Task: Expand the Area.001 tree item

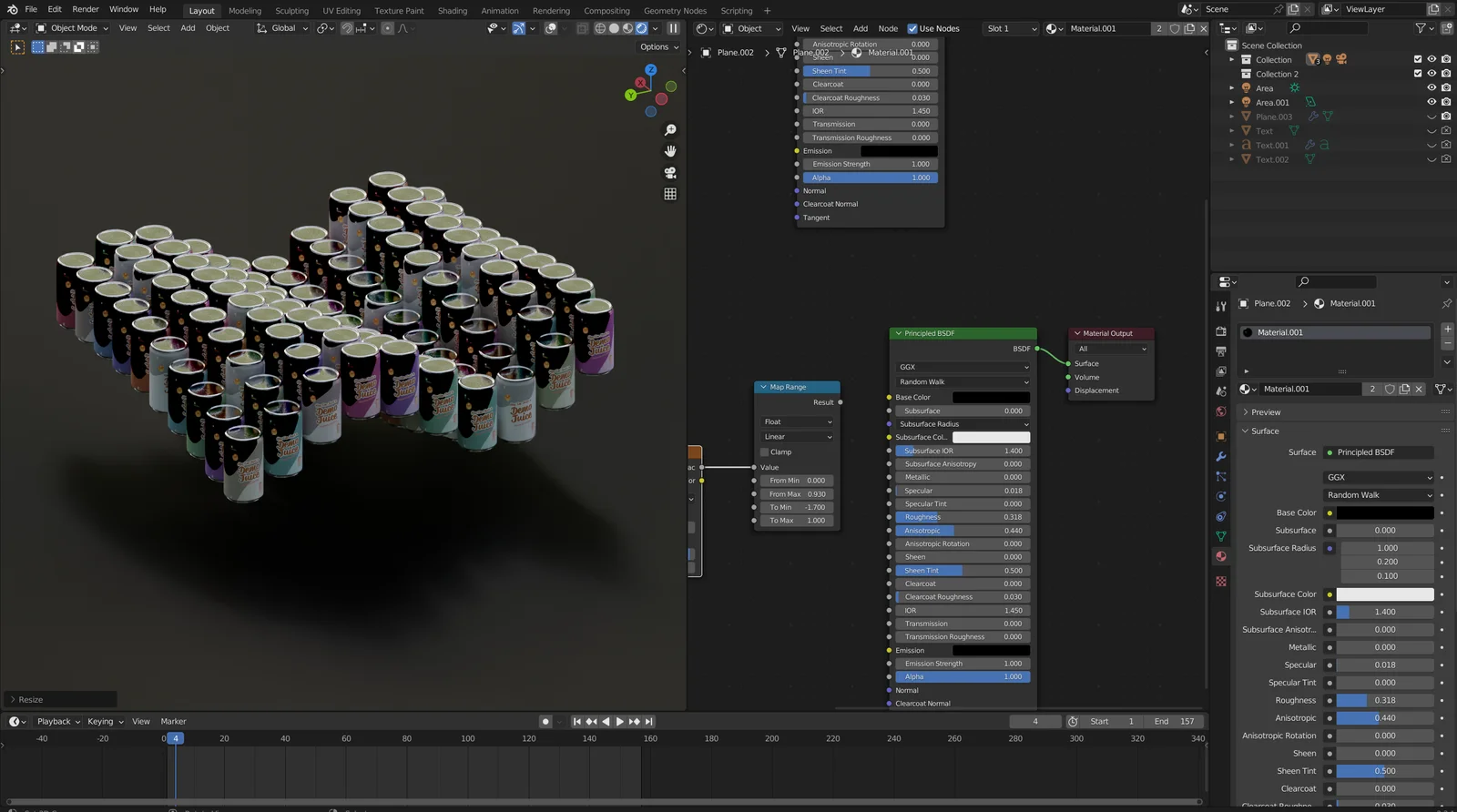Action: pos(1232,102)
